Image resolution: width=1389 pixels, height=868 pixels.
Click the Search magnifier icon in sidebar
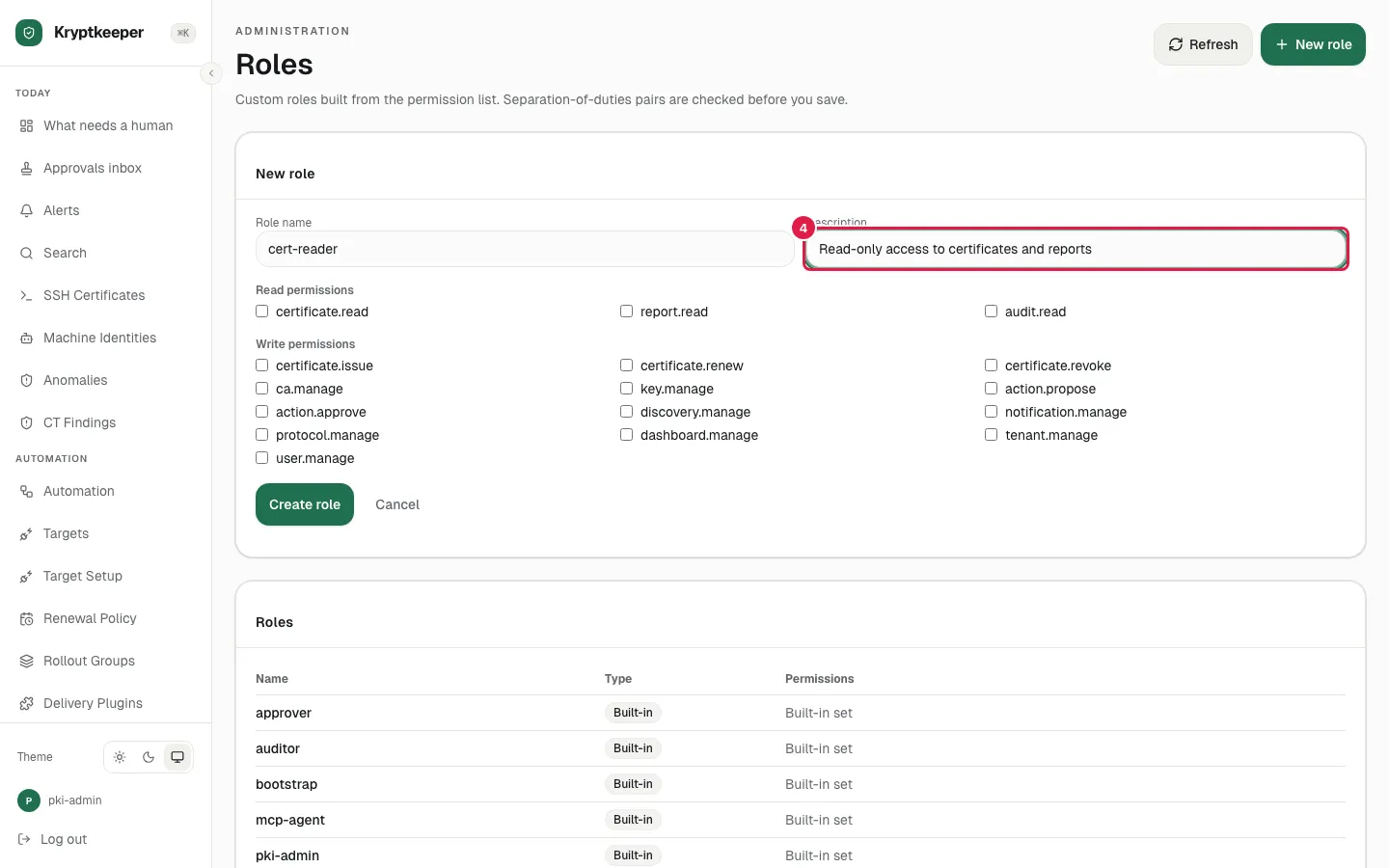click(x=26, y=253)
